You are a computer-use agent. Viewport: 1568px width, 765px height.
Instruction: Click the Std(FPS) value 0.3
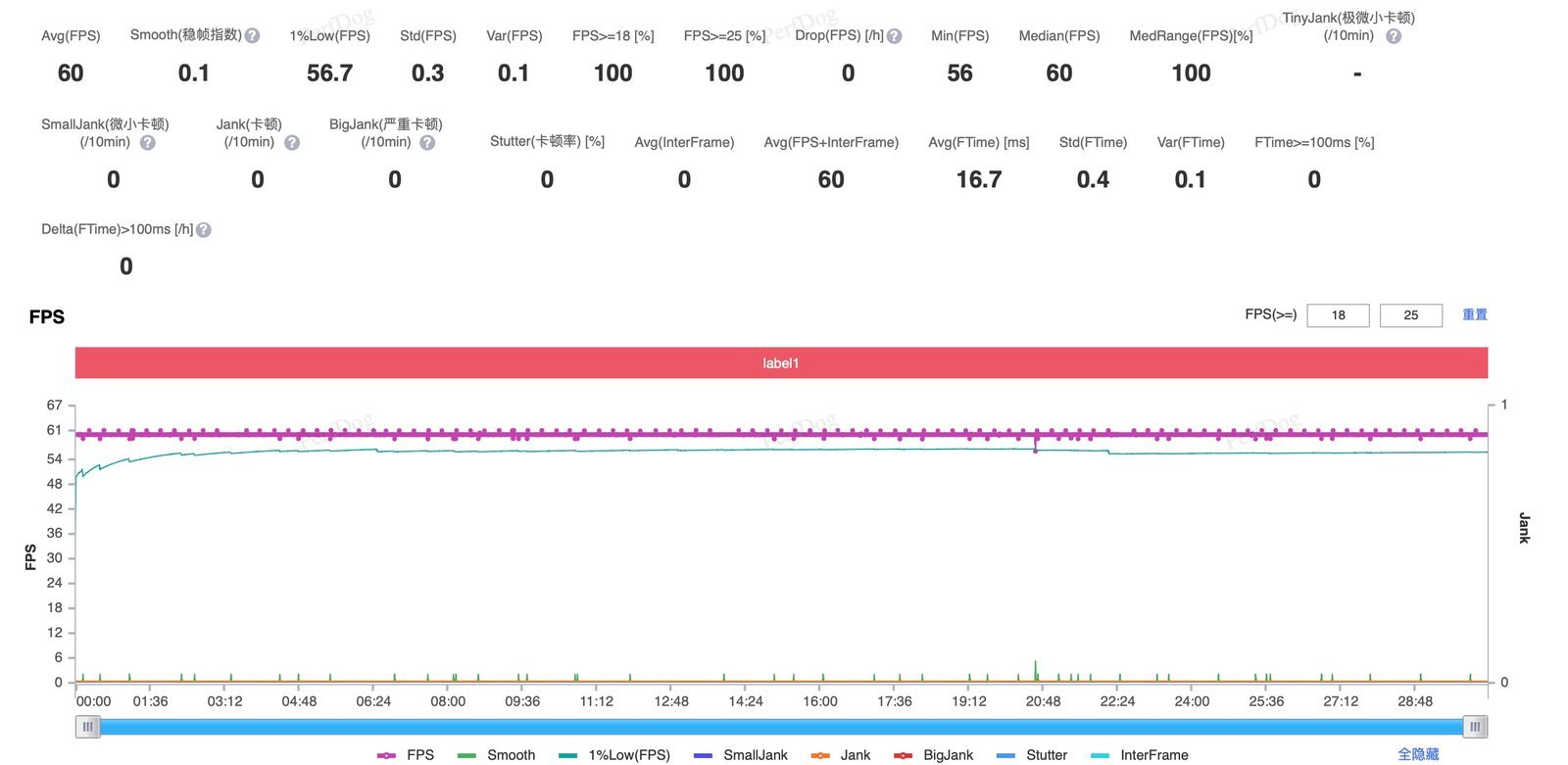tap(427, 73)
